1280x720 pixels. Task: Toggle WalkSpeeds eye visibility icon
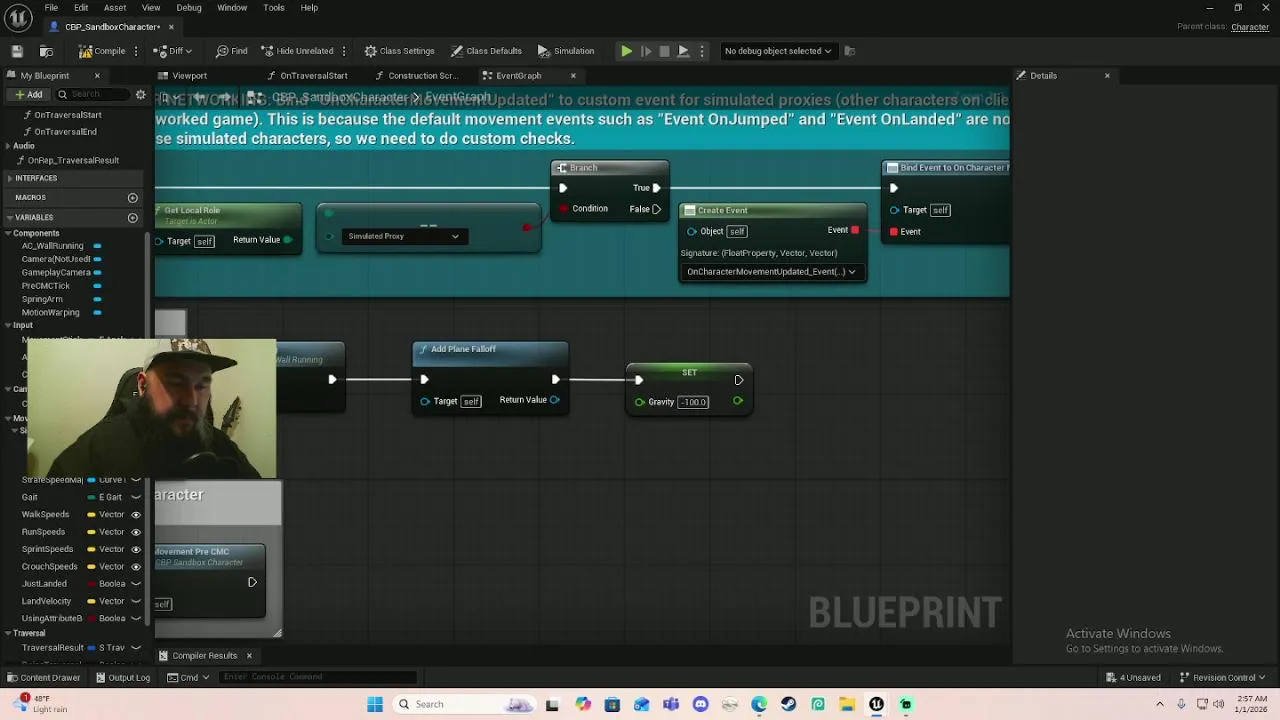point(136,515)
